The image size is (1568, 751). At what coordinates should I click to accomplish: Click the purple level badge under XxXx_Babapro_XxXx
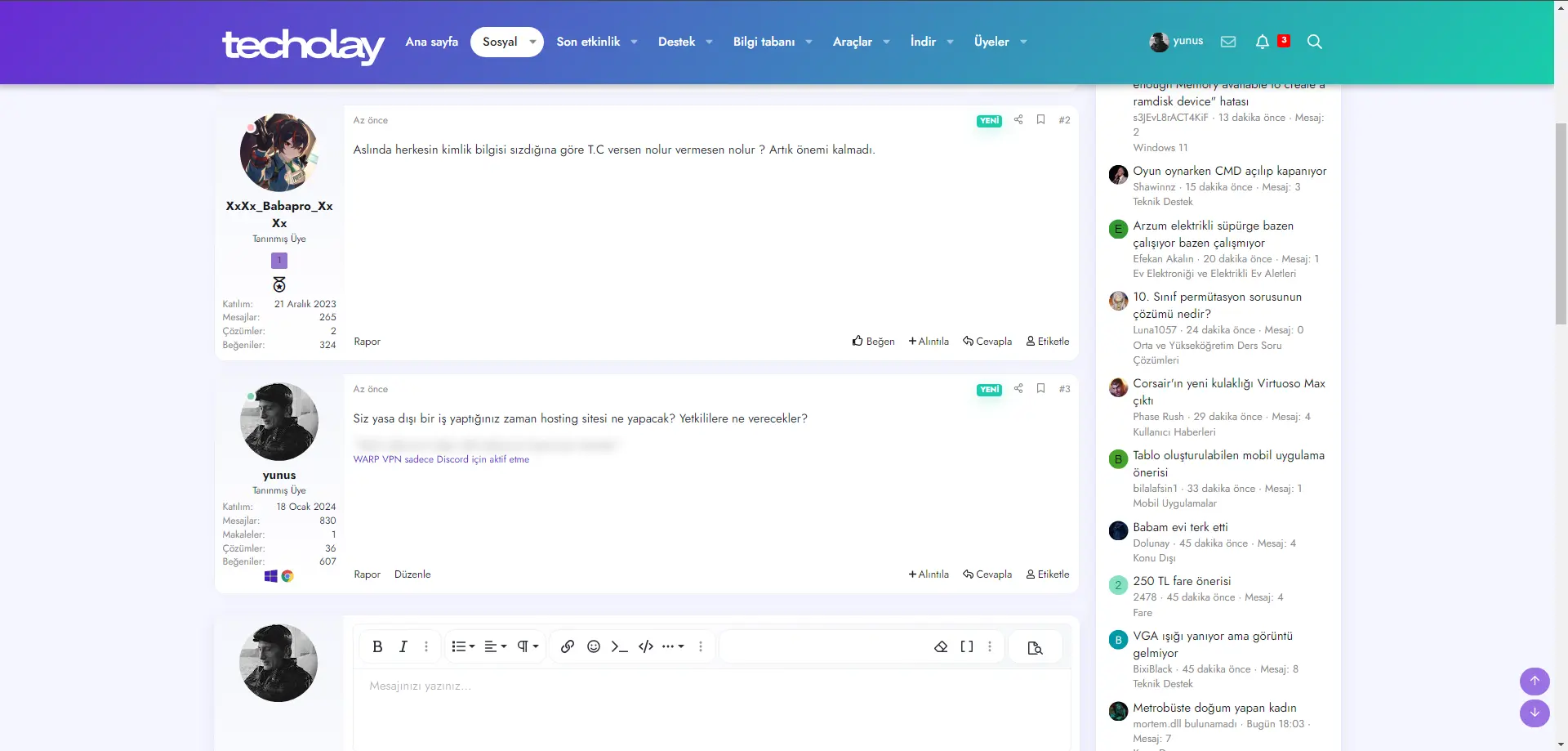click(x=279, y=261)
